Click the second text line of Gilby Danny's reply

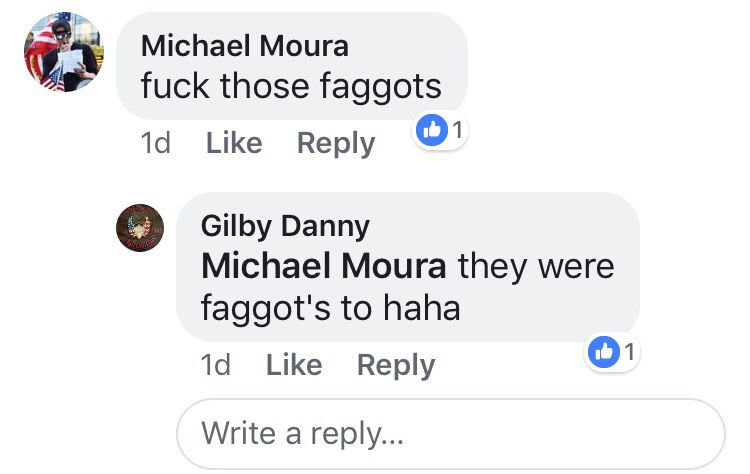click(x=331, y=309)
